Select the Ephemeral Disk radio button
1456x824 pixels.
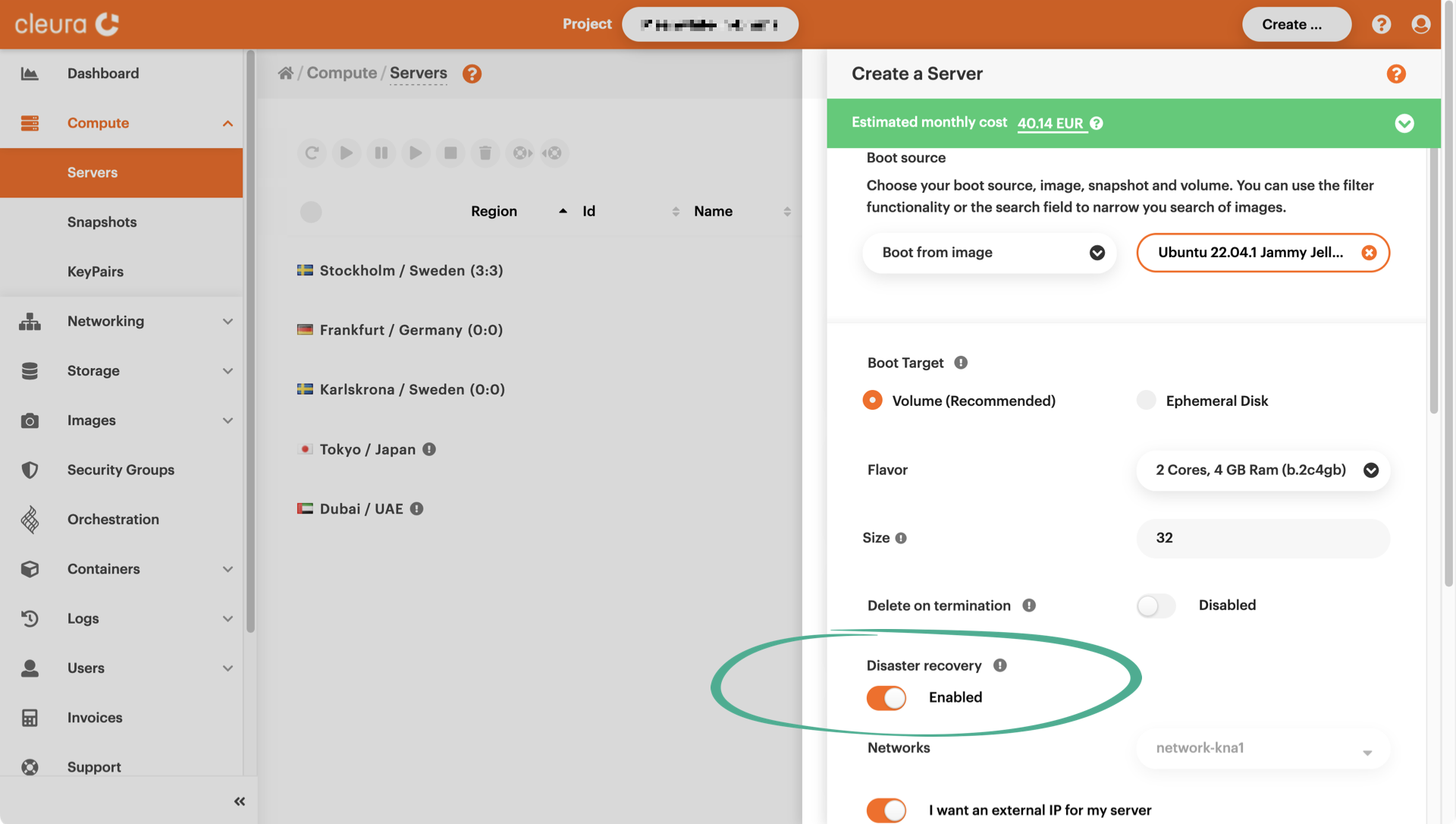1146,401
